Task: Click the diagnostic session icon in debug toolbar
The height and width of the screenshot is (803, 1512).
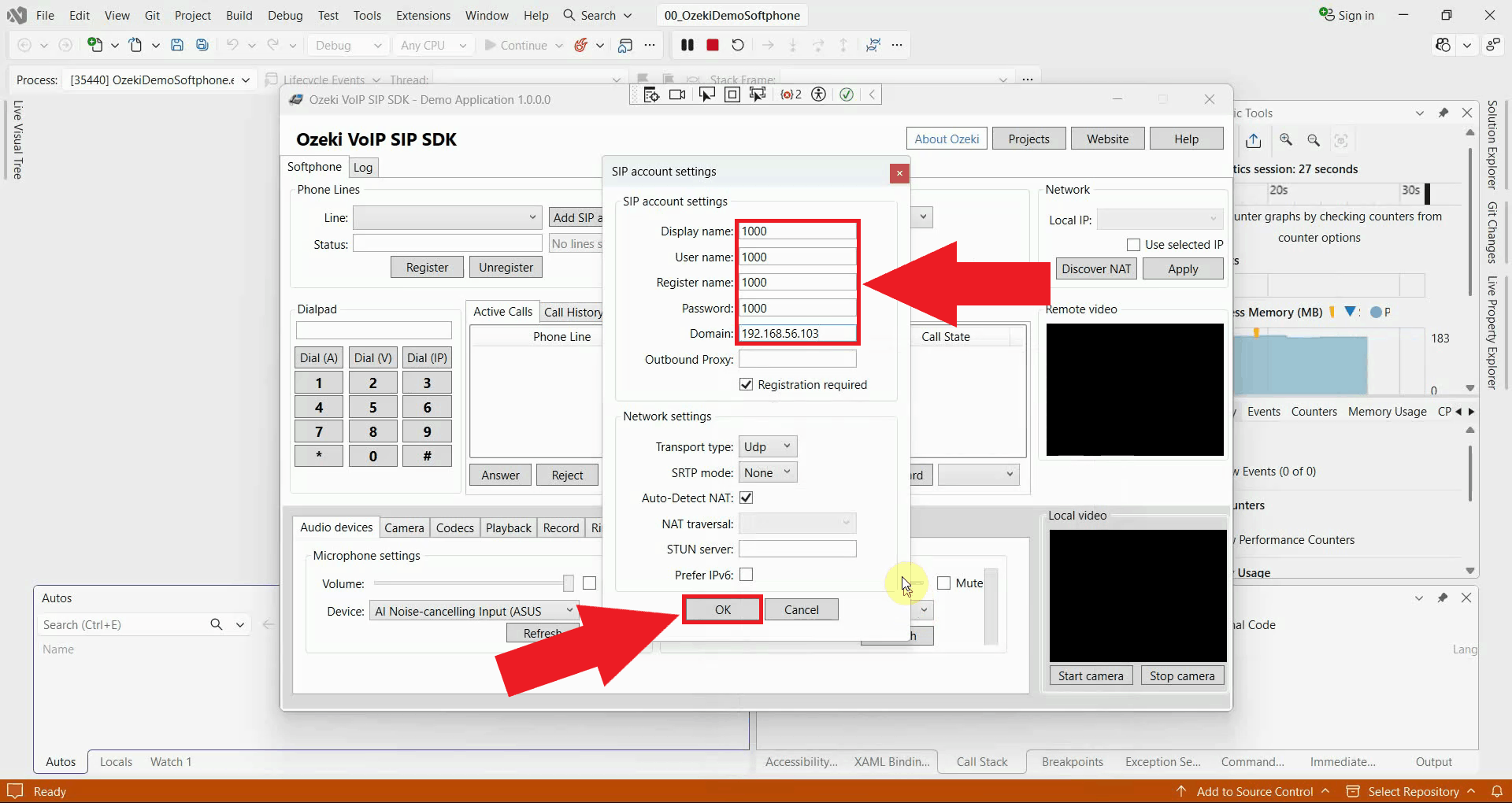Action: pos(873,45)
